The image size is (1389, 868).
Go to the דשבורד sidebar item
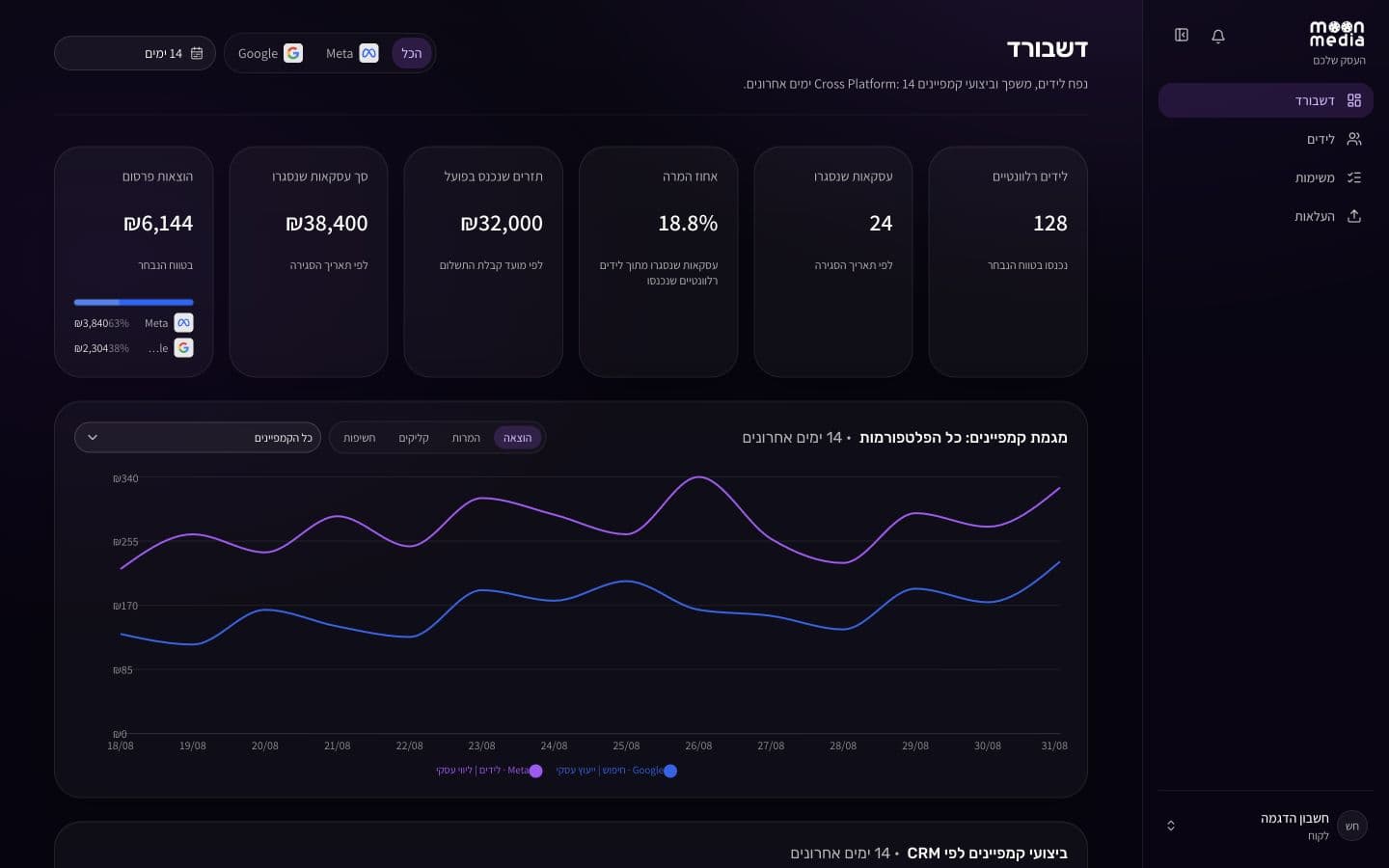[1266, 100]
